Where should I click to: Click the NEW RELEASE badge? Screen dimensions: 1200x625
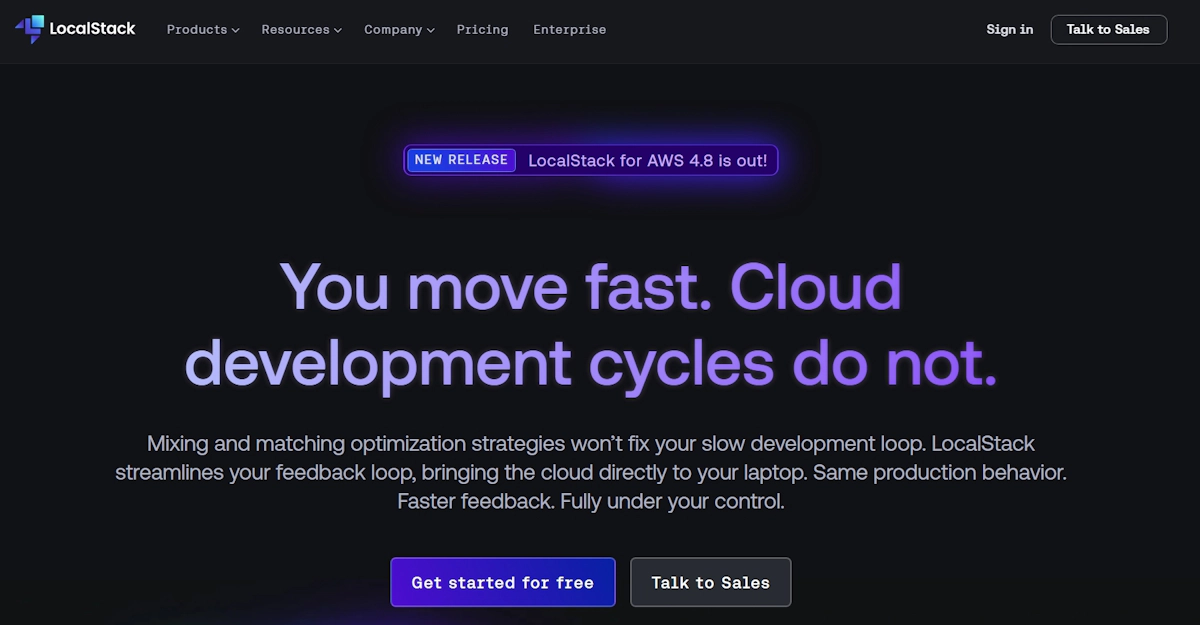460,160
